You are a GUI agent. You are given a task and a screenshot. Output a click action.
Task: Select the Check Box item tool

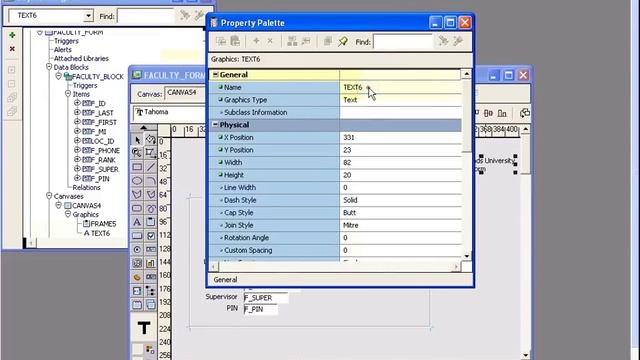[151, 236]
